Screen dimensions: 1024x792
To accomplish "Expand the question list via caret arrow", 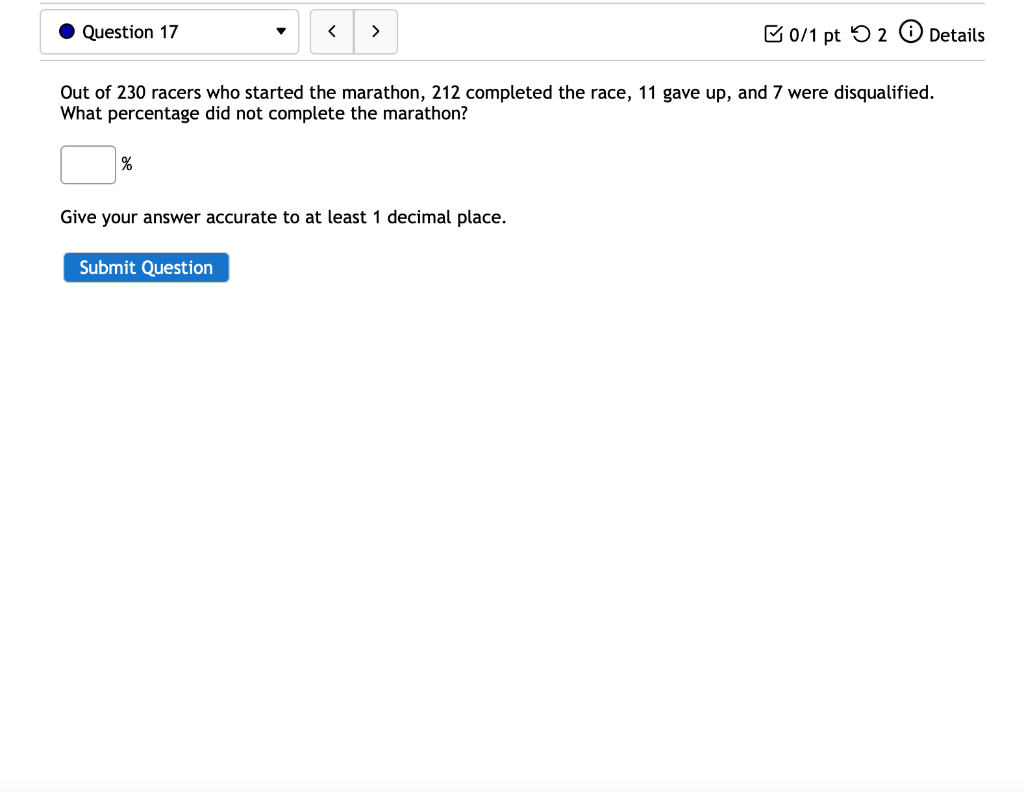I will tap(281, 31).
